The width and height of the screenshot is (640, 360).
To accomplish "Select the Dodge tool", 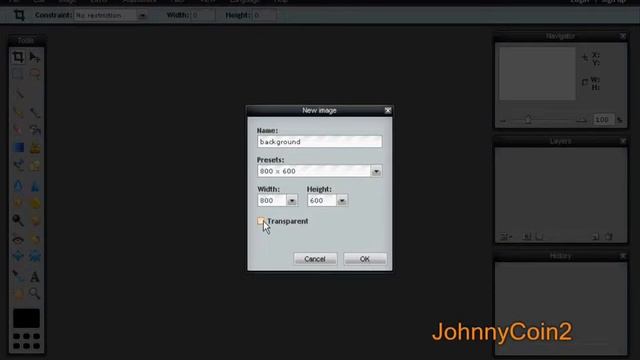I will (x=18, y=220).
